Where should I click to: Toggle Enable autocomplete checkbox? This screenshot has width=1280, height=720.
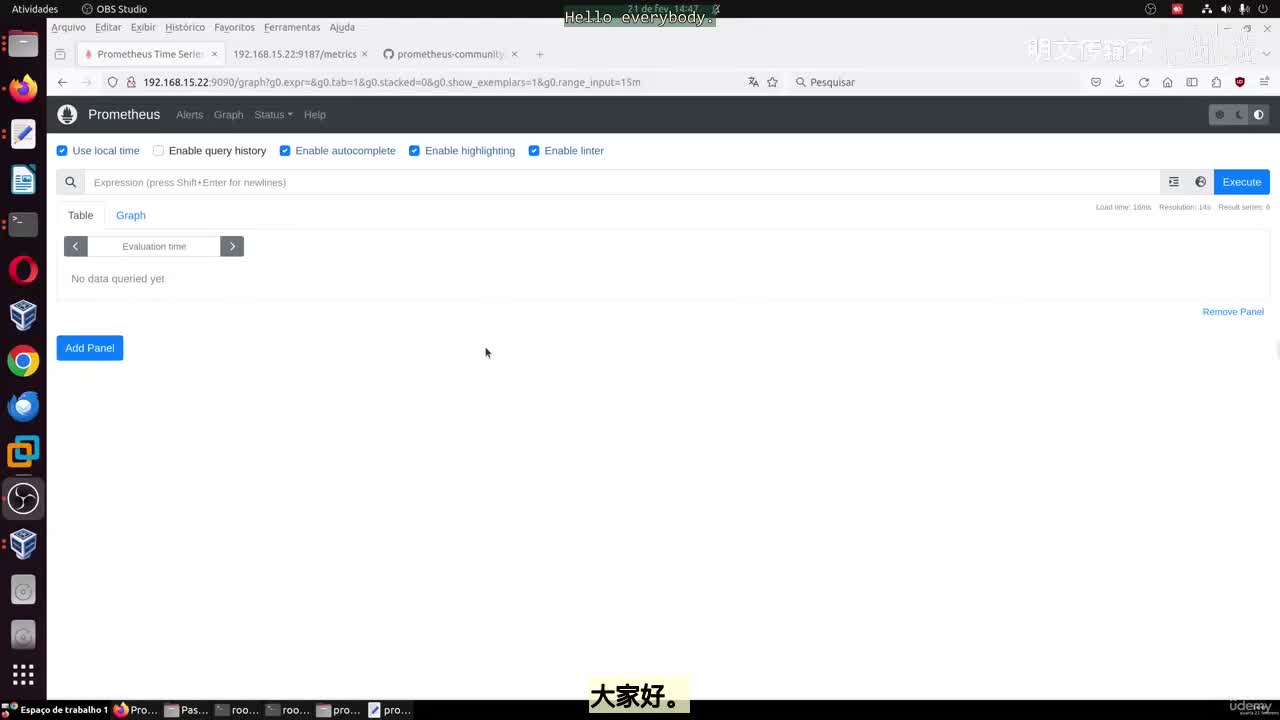285,151
